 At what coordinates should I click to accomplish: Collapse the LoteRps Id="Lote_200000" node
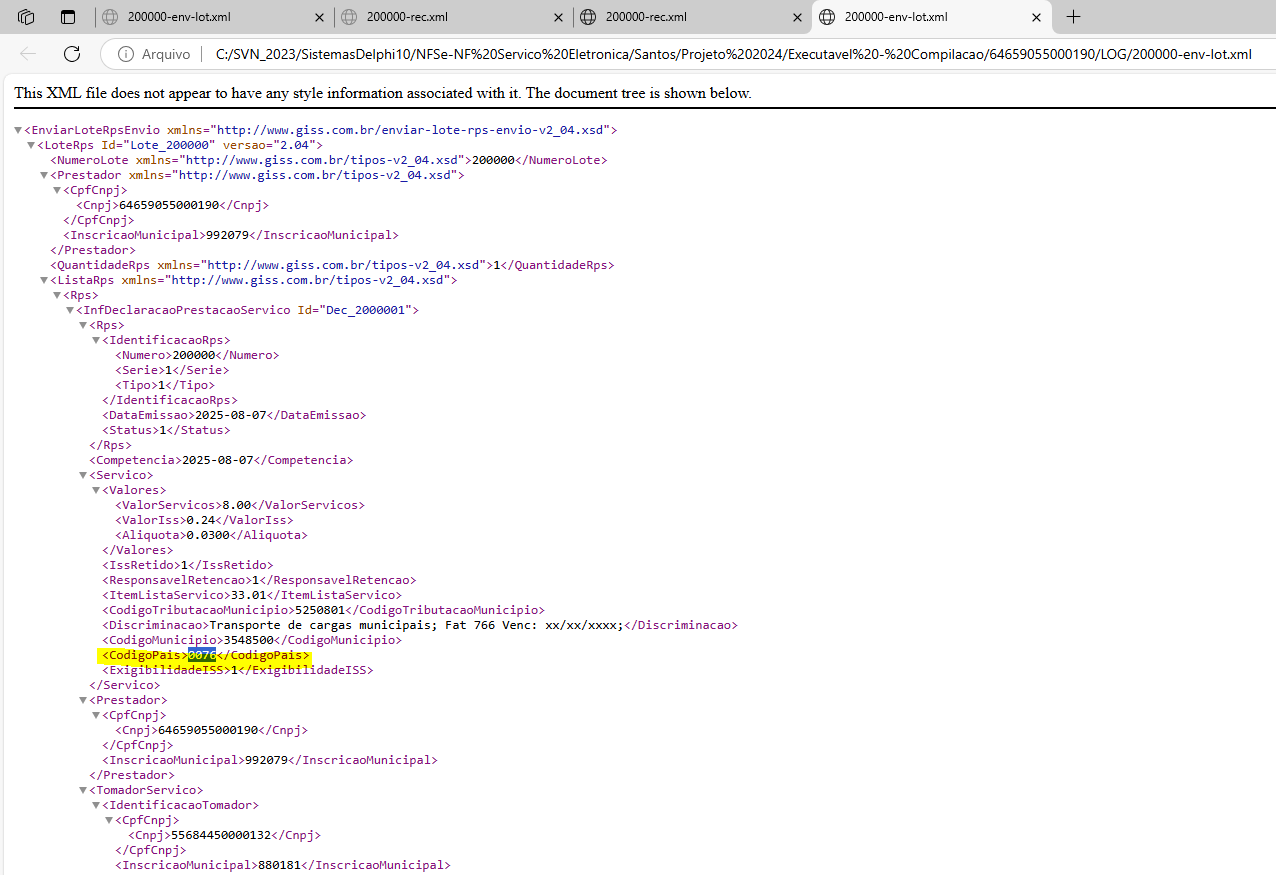[31, 145]
